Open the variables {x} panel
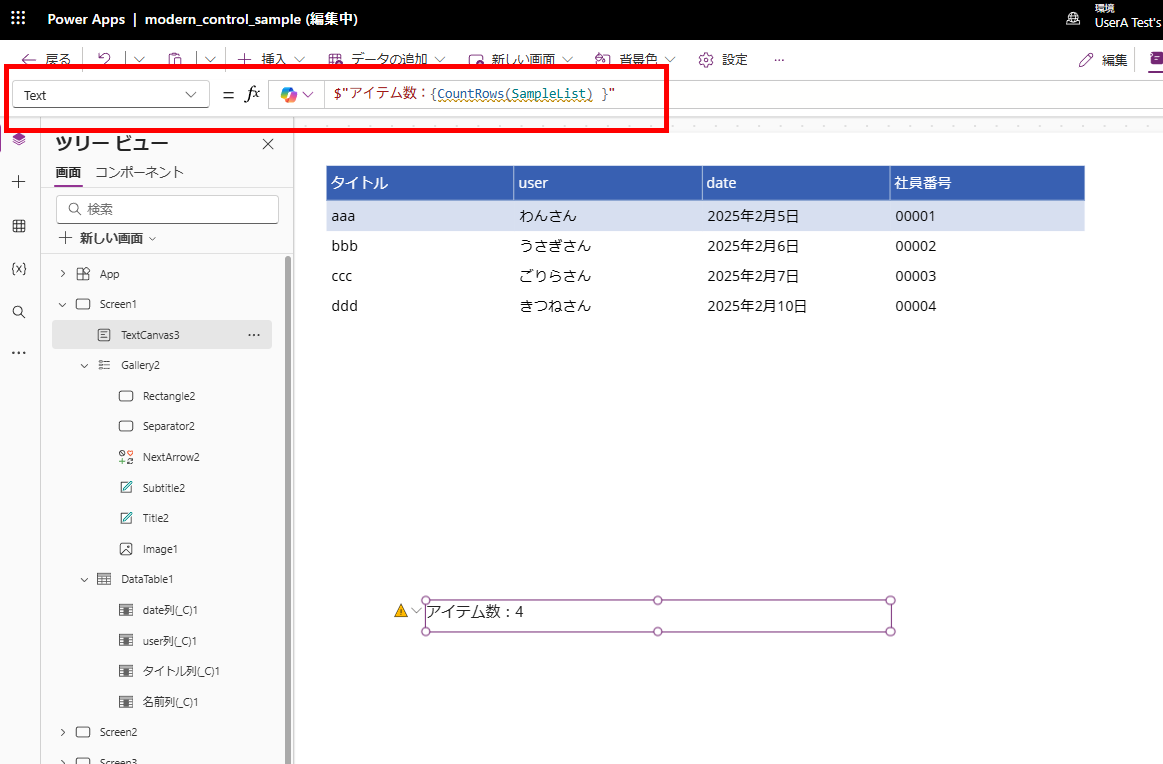 pos(18,270)
